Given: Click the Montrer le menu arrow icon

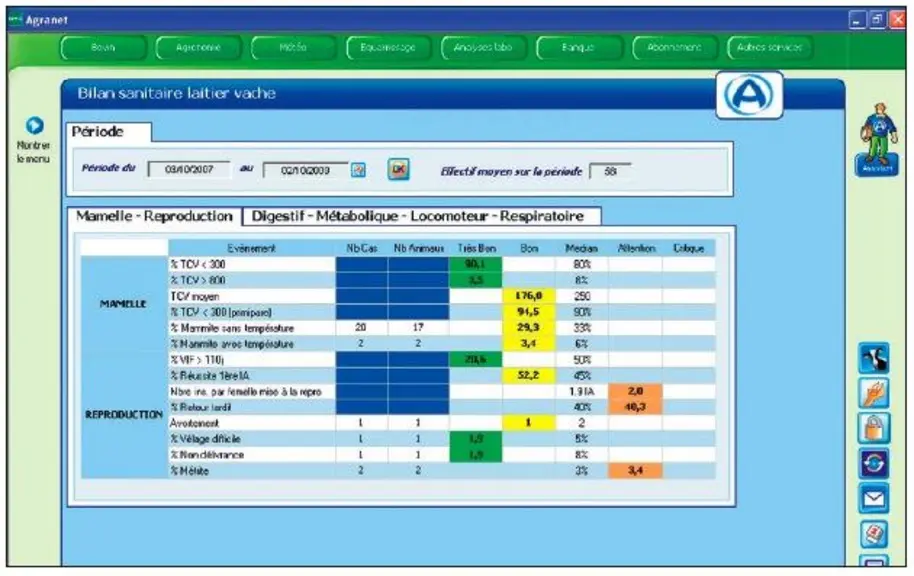Looking at the screenshot, I should tap(34, 125).
